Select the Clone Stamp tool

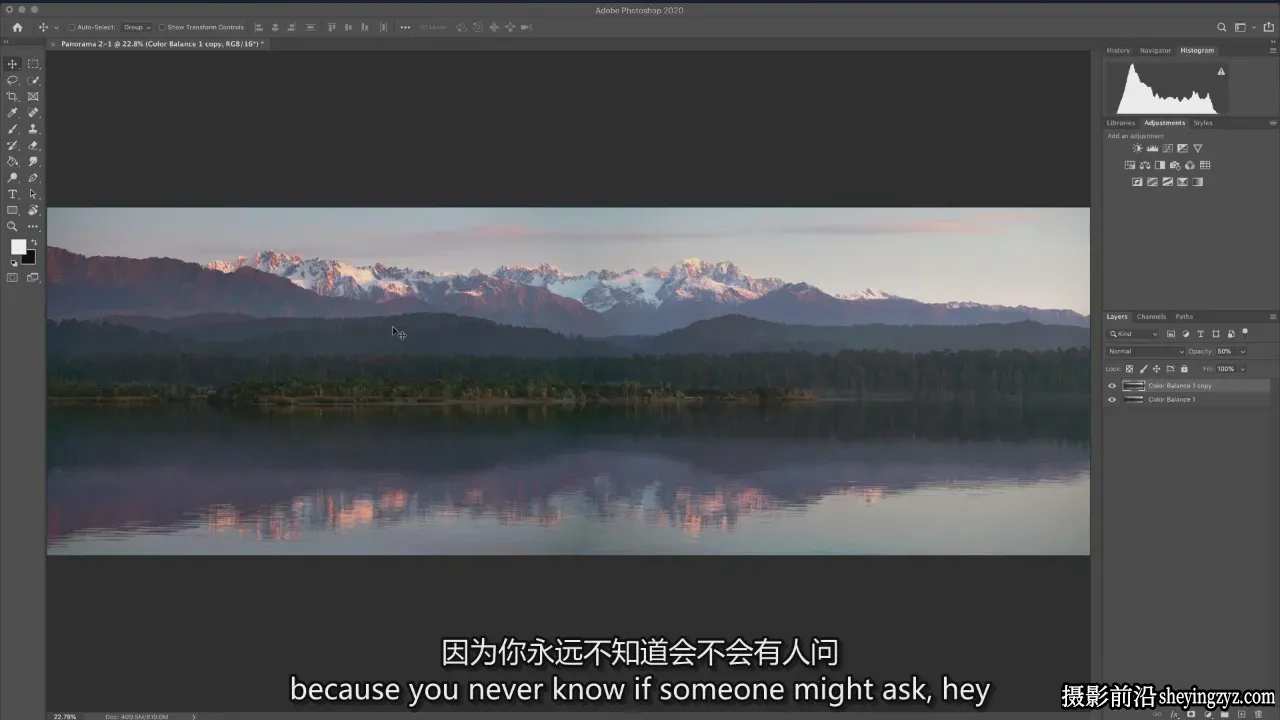click(x=33, y=129)
